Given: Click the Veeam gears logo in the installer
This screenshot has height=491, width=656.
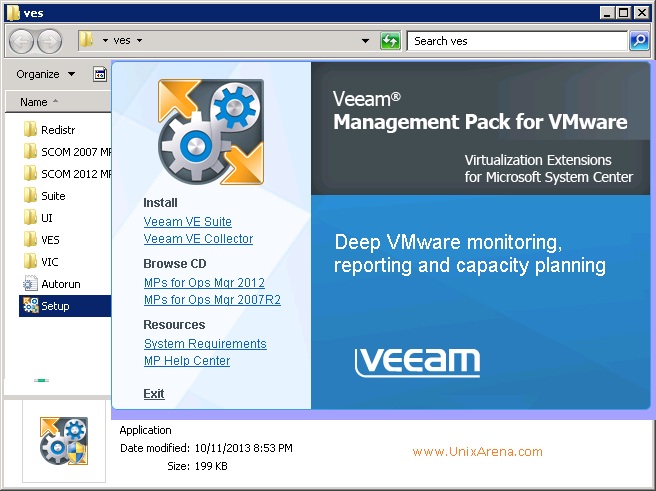Looking at the screenshot, I should (x=211, y=132).
